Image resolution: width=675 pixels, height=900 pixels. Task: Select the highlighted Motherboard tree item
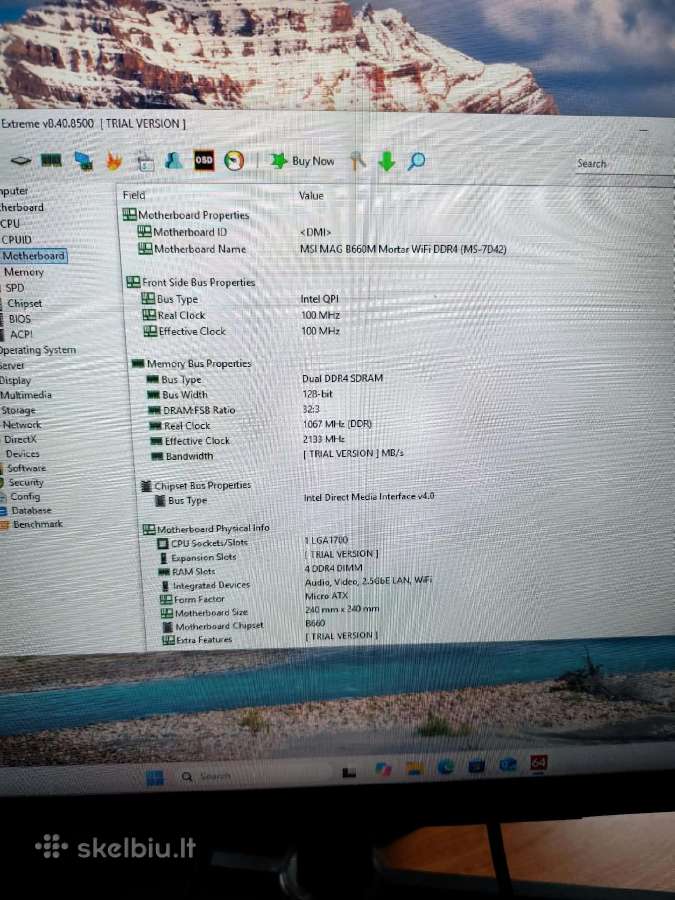tap(34, 256)
